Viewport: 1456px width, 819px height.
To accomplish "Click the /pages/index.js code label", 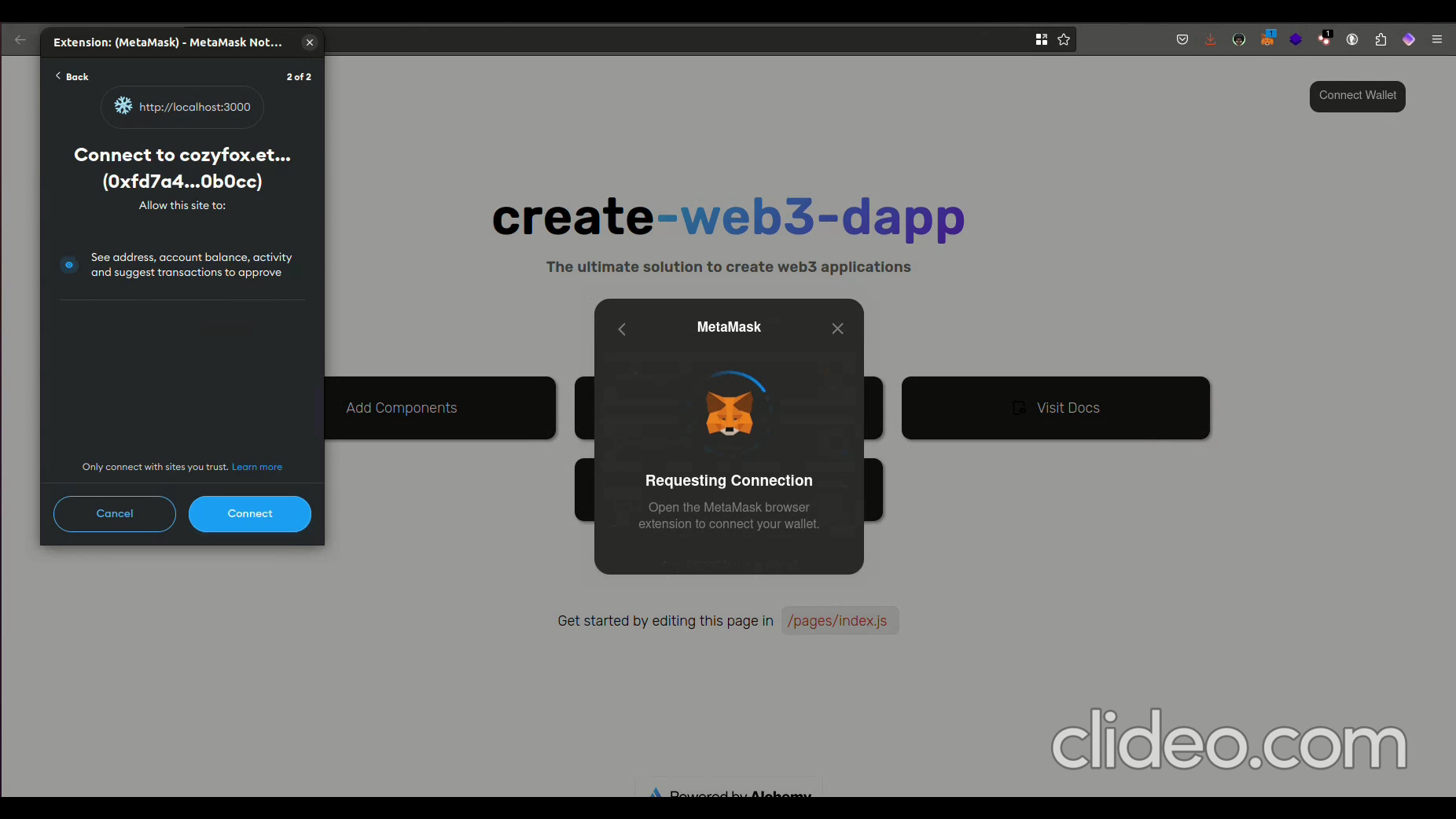I will point(840,621).
